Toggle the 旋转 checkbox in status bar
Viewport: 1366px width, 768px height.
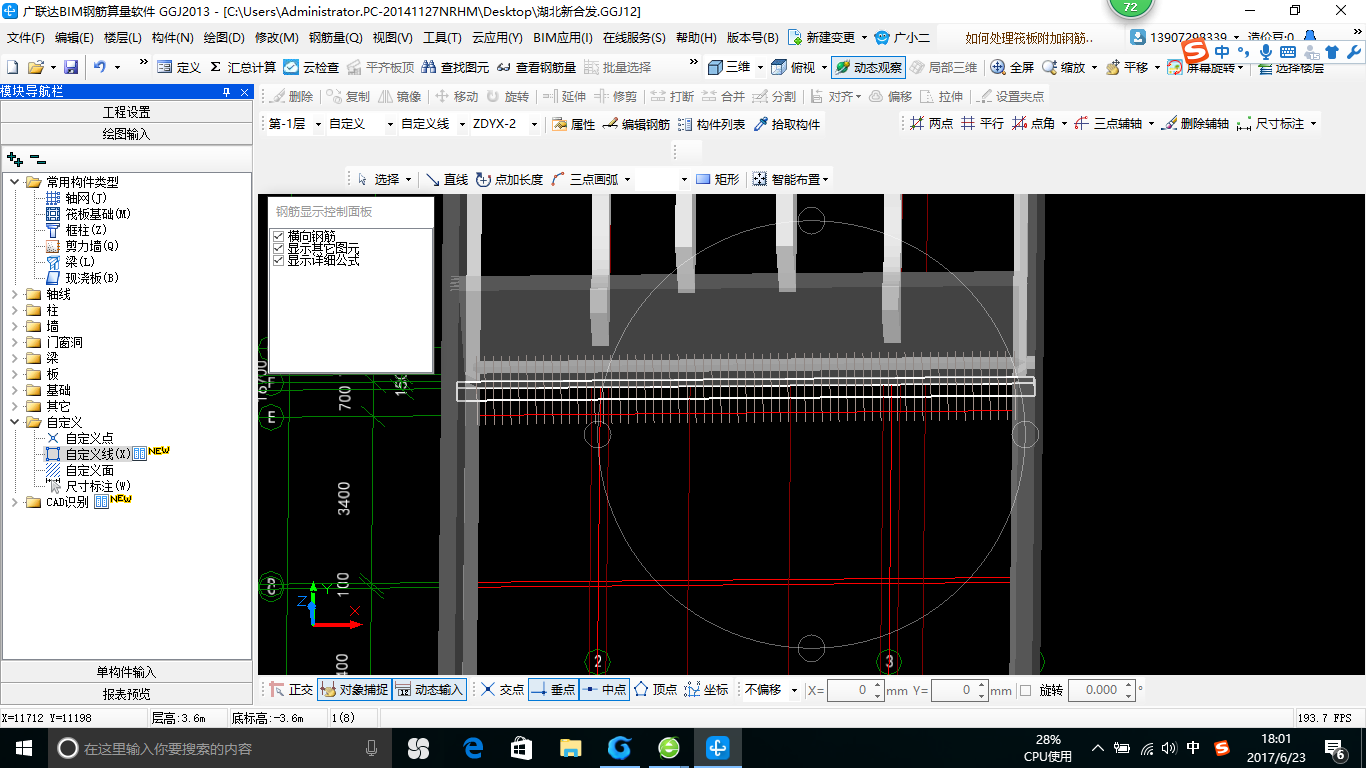(1025, 690)
